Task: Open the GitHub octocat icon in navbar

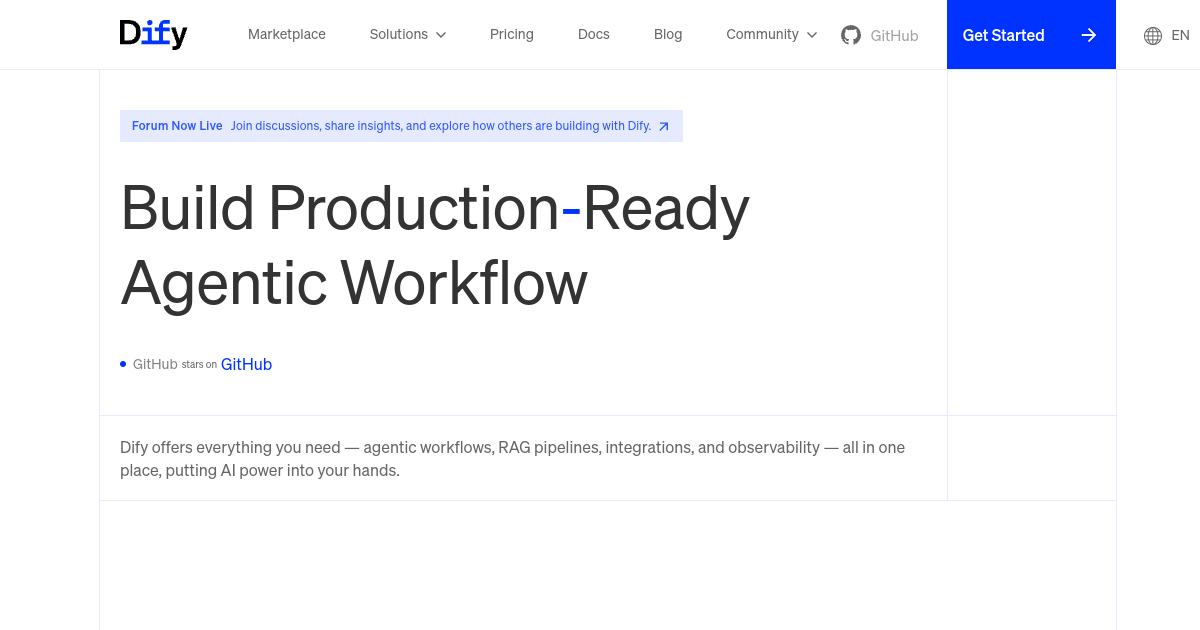Action: click(x=851, y=35)
